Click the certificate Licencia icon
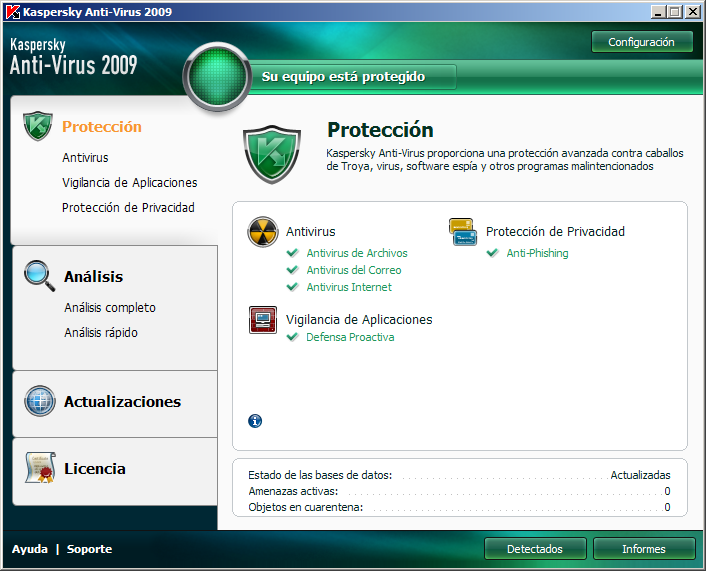706x571 pixels. point(39,468)
